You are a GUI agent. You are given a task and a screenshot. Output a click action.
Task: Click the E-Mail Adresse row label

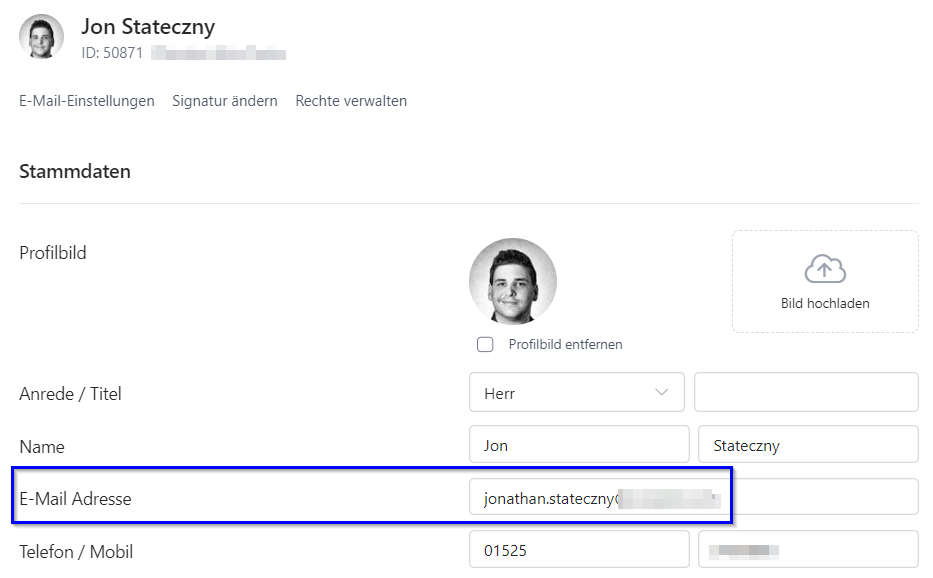tap(75, 498)
